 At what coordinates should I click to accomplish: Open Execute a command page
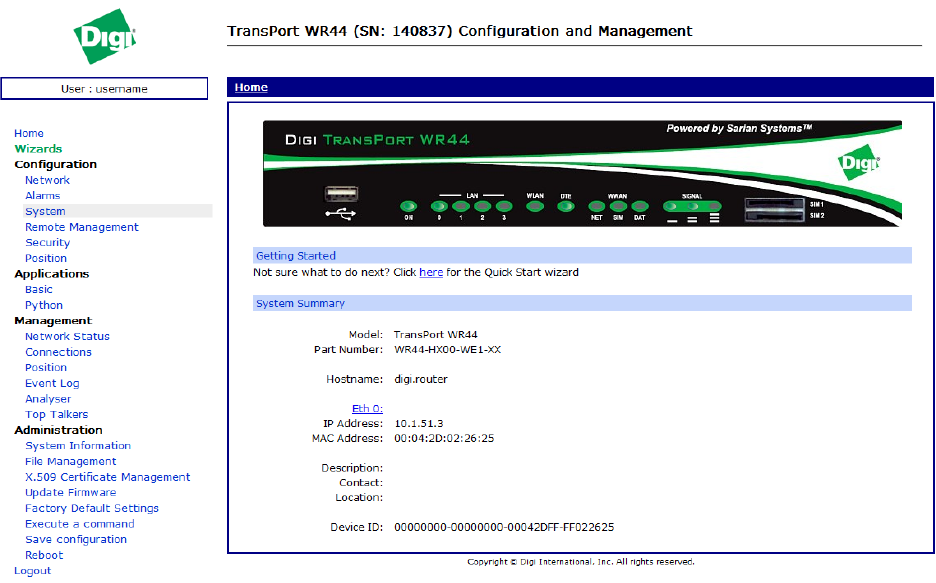pyautogui.click(x=79, y=524)
